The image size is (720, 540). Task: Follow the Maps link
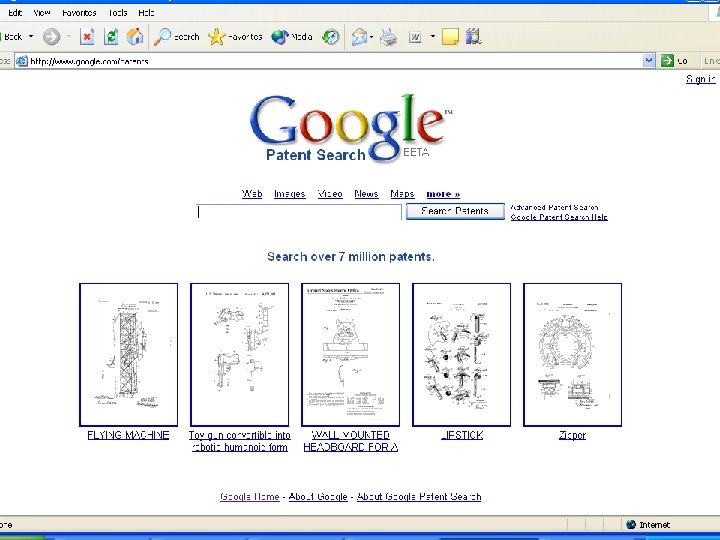tap(402, 194)
